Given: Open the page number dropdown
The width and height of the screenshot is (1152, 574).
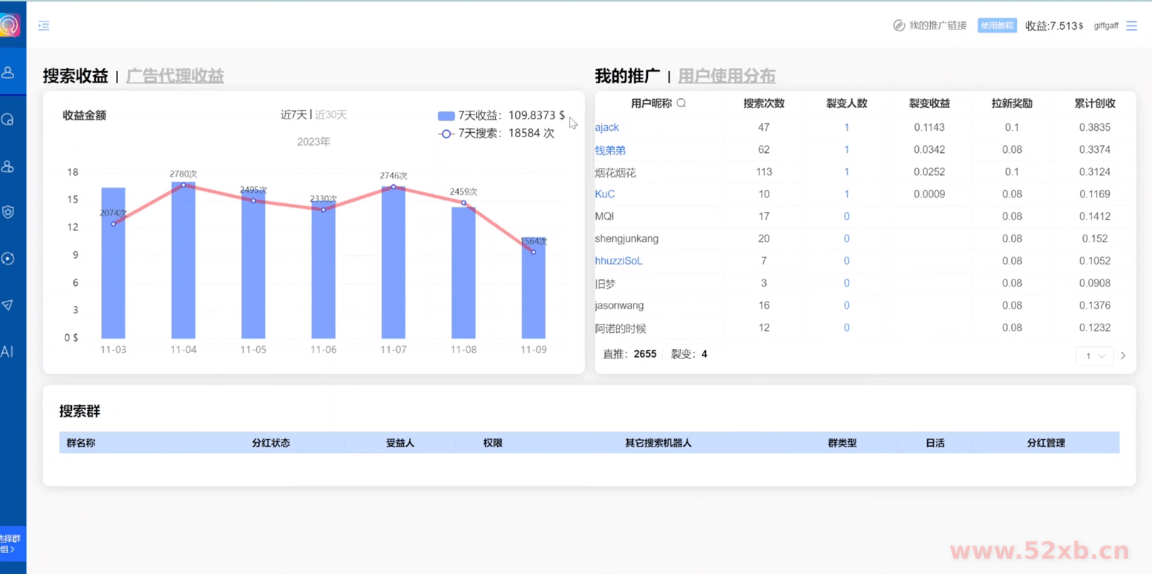Looking at the screenshot, I should coord(1095,356).
